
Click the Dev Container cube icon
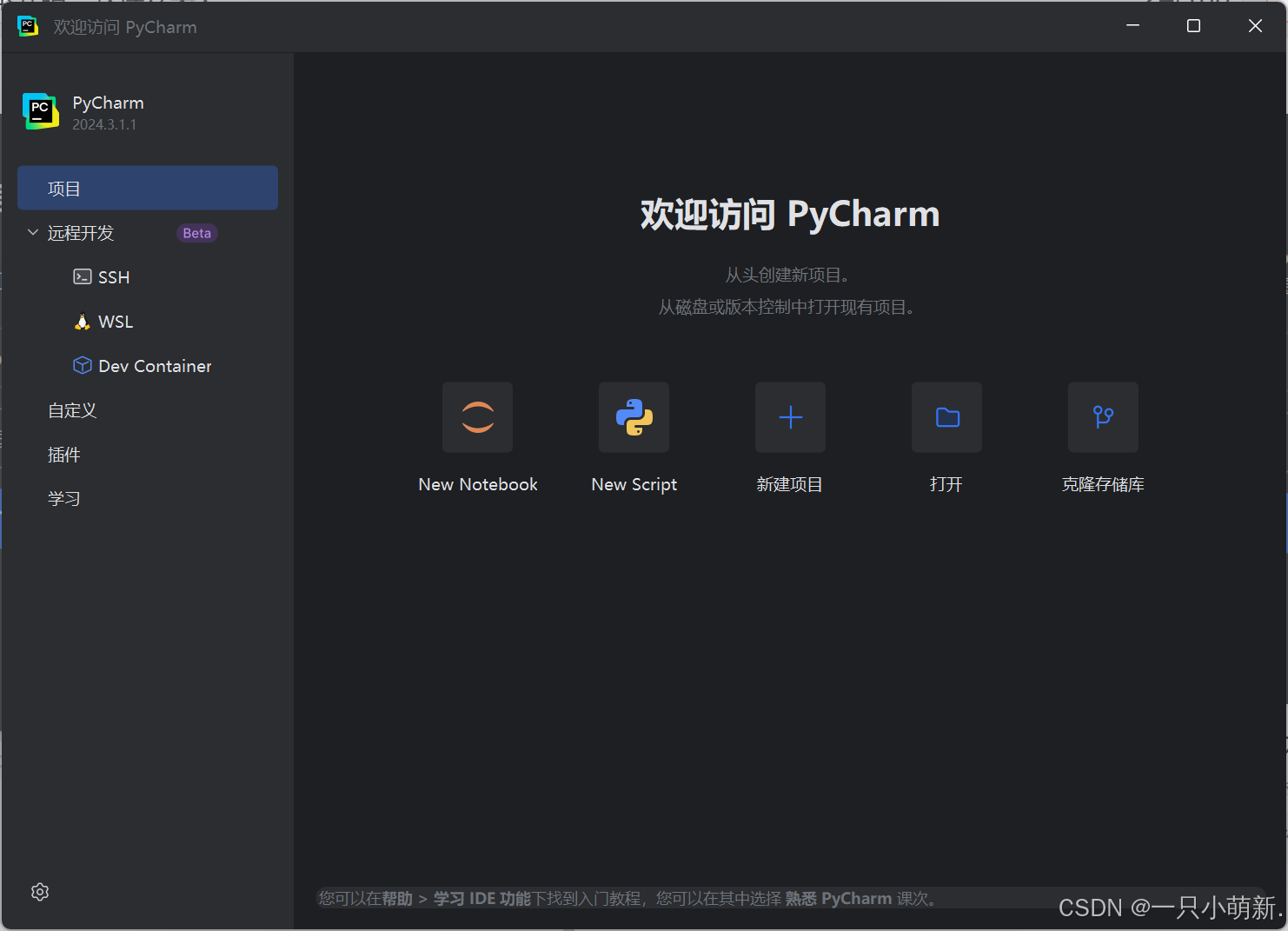click(x=83, y=365)
